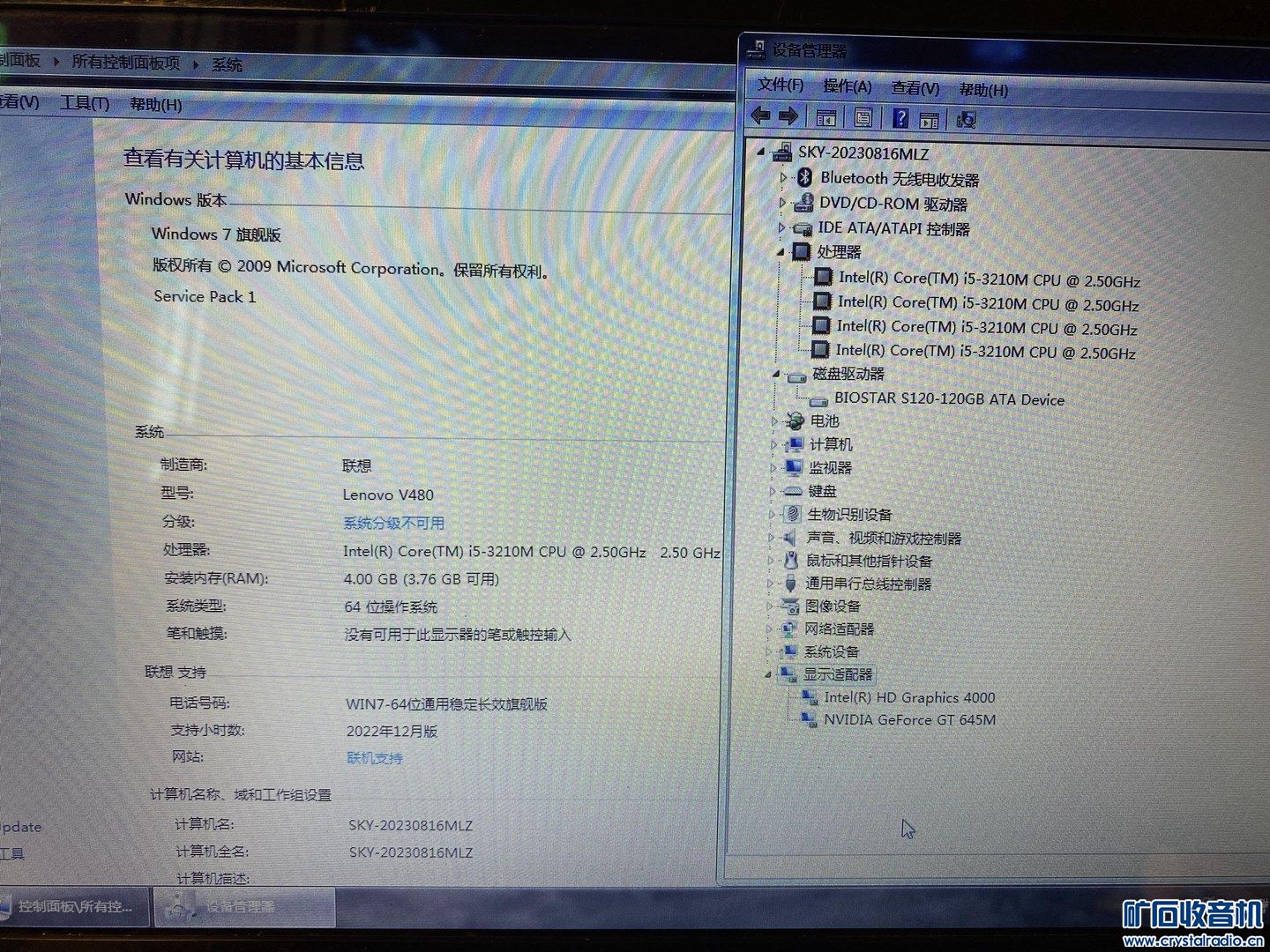Select the 鼠标和其他指针设备 mouse icon

(x=790, y=561)
